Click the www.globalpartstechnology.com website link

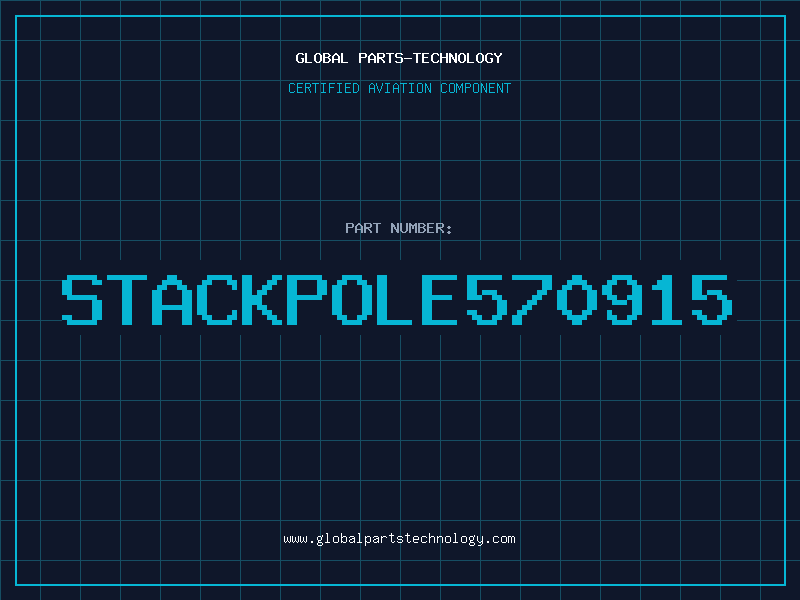399,539
